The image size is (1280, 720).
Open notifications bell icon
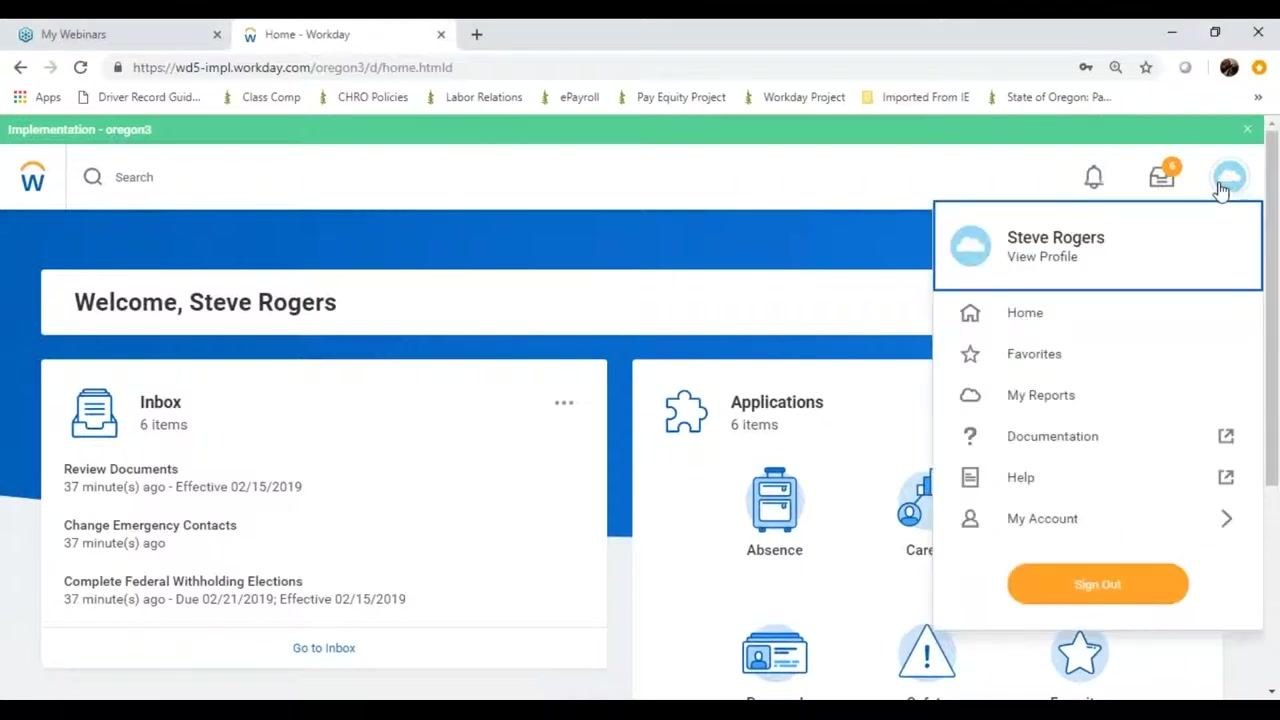[1094, 177]
